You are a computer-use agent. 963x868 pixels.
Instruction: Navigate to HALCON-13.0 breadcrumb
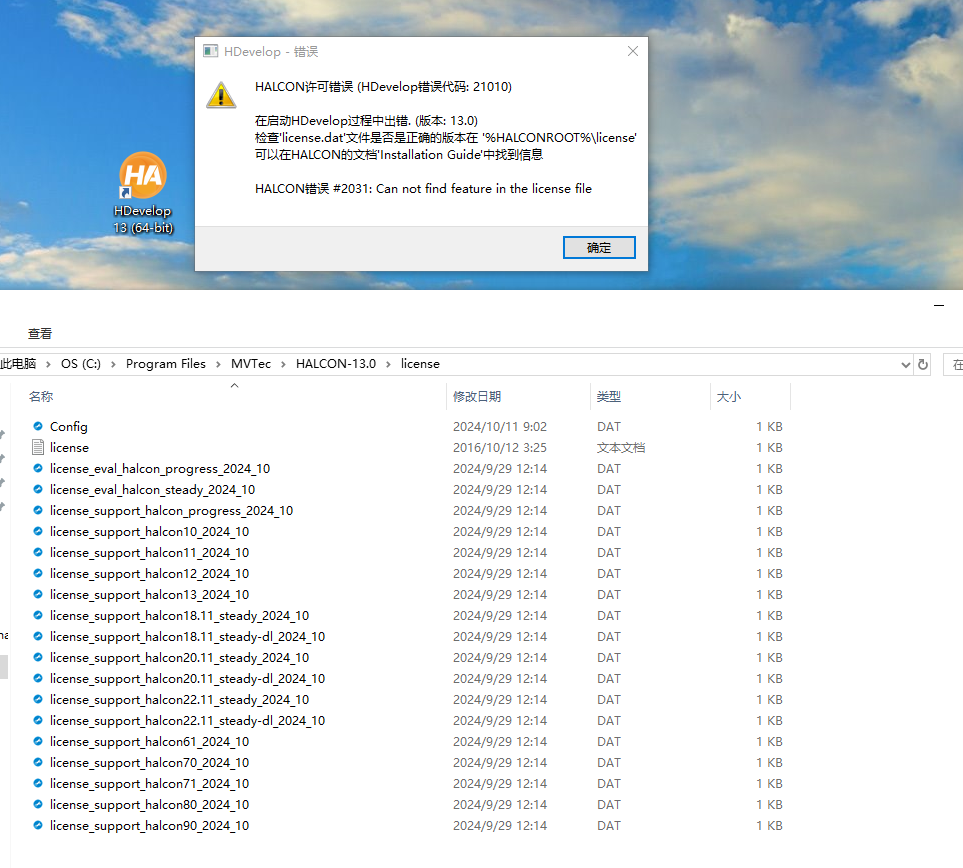(x=336, y=364)
